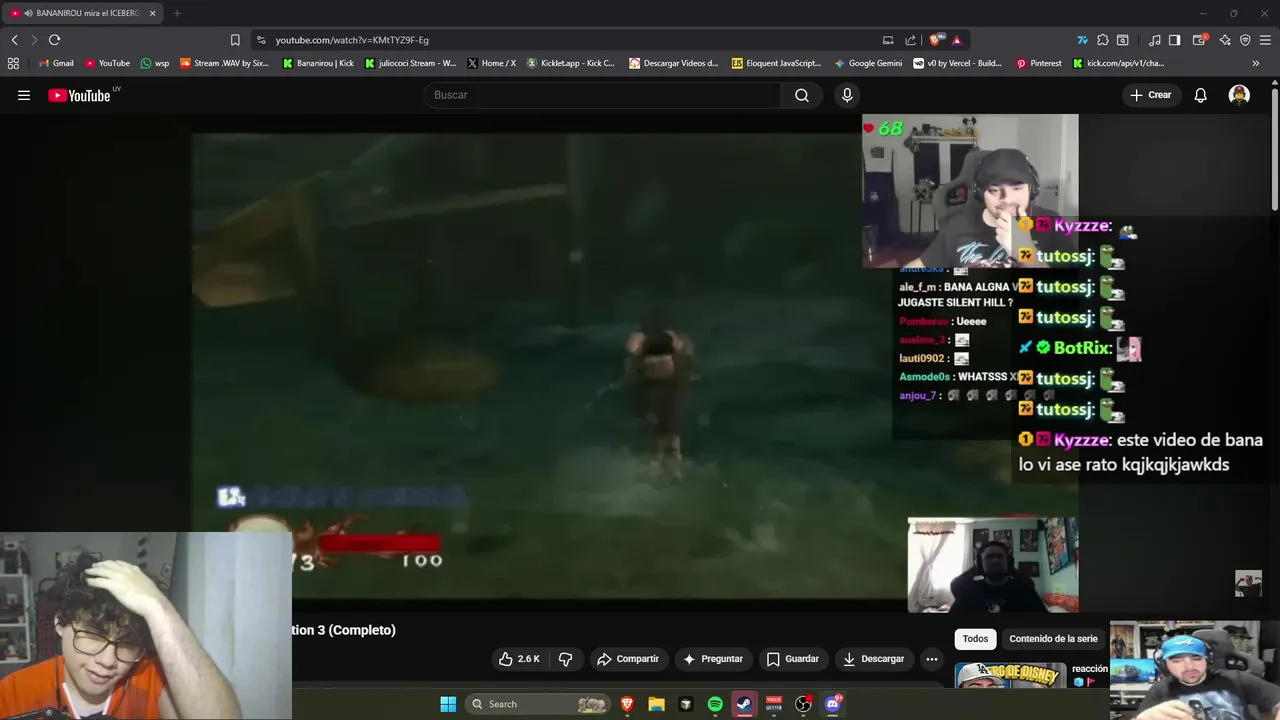The width and height of the screenshot is (1280, 720).
Task: Open the Gmail bookmark
Action: (56, 63)
